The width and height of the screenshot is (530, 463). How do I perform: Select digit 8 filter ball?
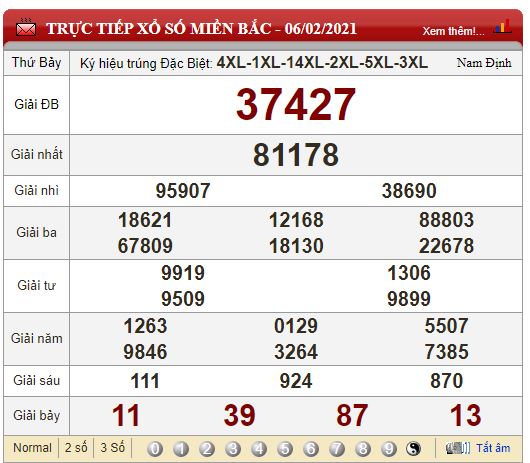pyautogui.click(x=363, y=449)
